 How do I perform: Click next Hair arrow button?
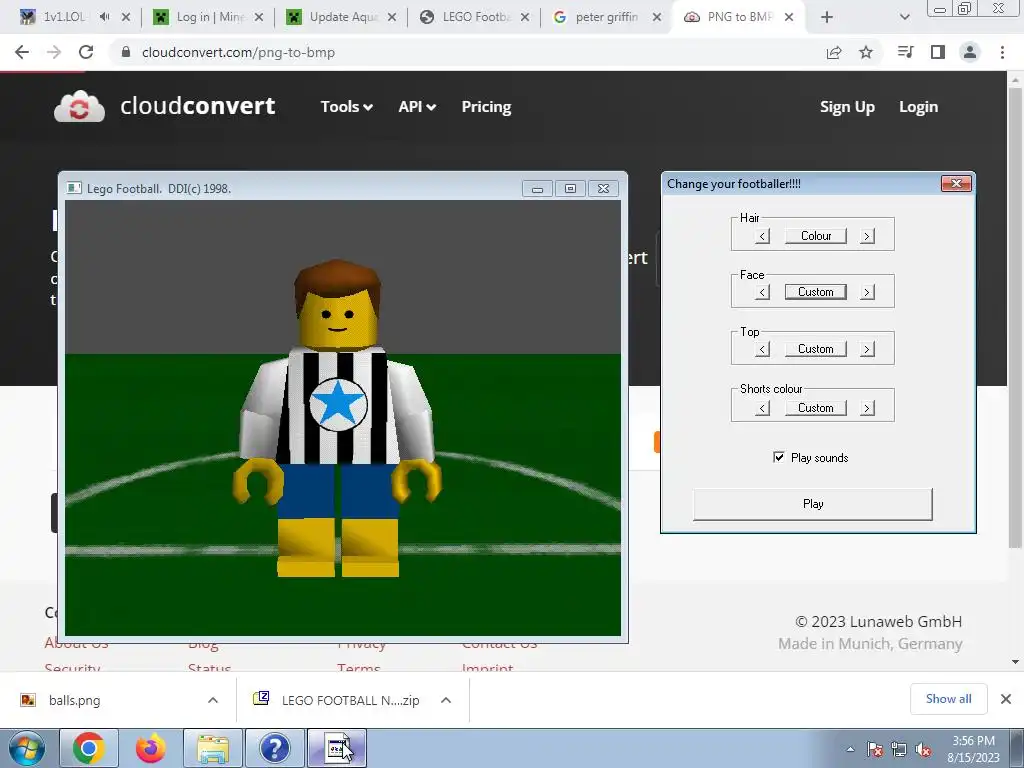pos(867,236)
